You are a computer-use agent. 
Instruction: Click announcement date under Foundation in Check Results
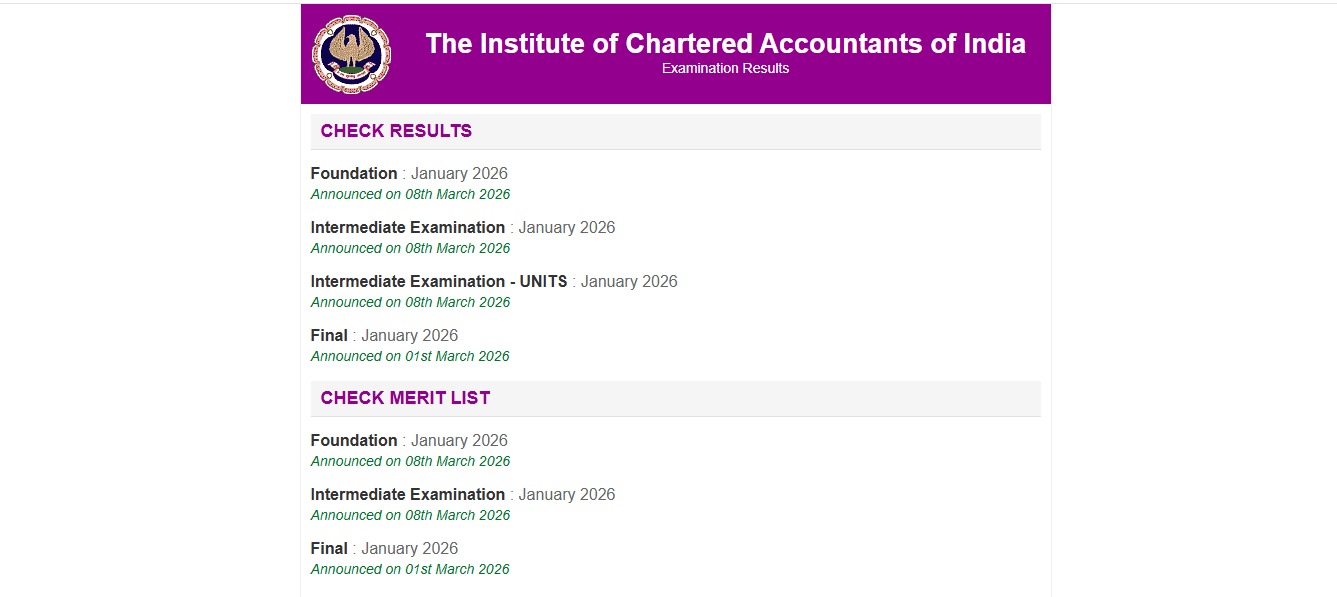410,194
